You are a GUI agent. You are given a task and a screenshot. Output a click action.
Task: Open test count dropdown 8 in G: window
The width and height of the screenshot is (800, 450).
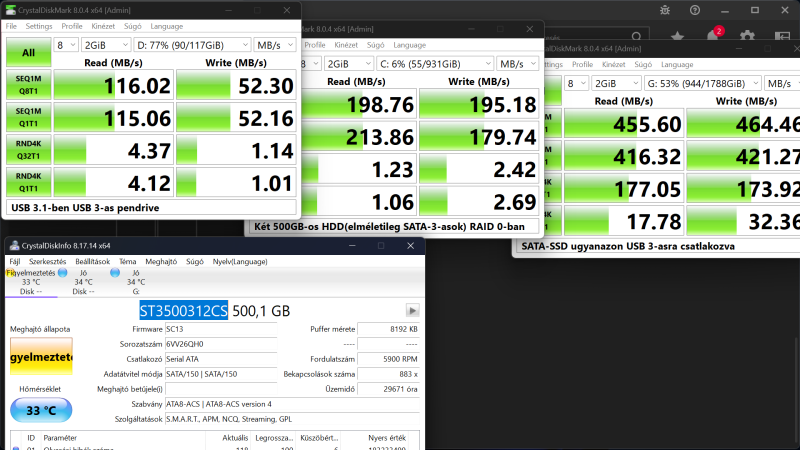576,83
